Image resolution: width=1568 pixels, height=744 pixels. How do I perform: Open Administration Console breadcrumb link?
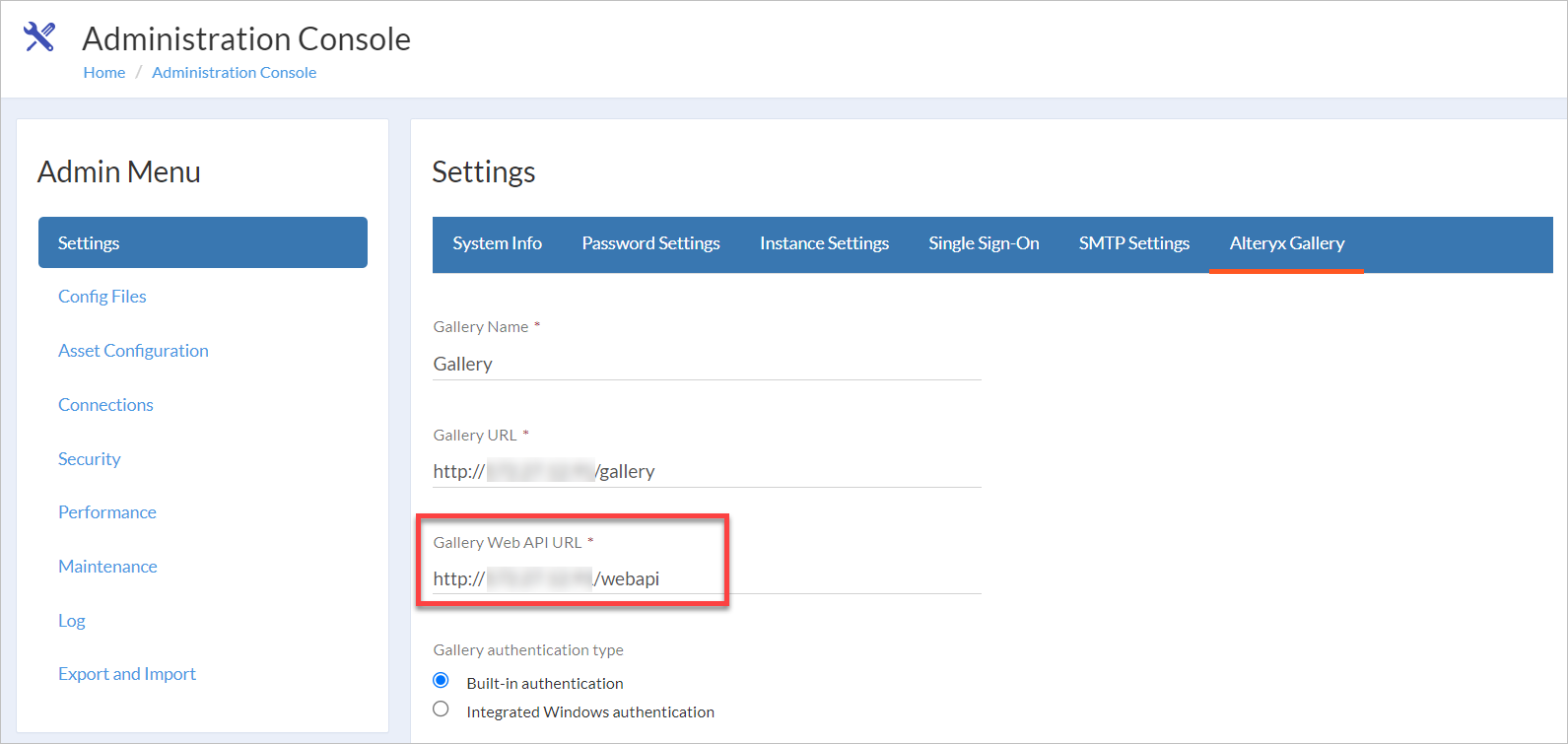pos(235,72)
